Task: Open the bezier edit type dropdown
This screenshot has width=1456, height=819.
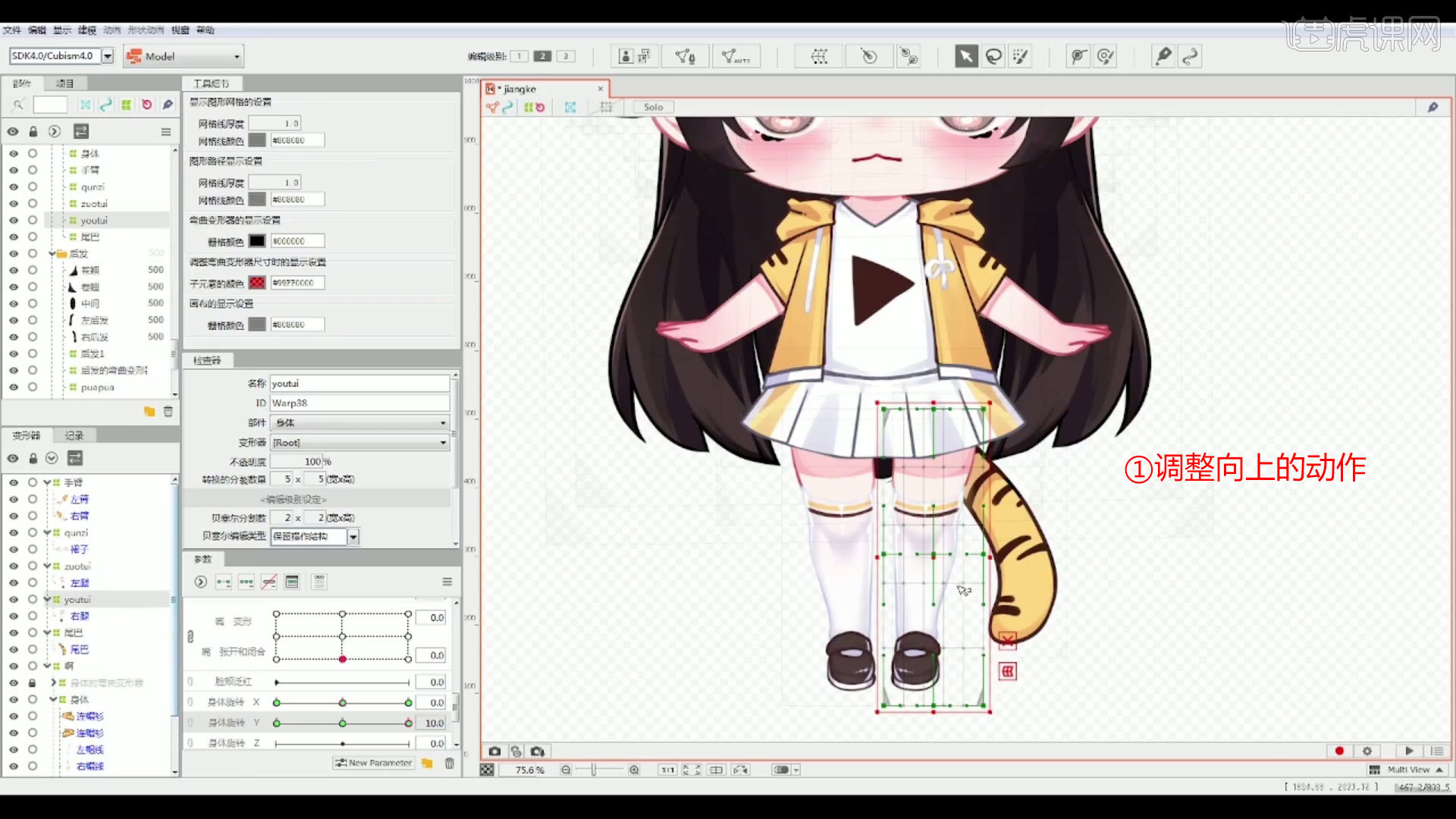Action: pos(353,536)
